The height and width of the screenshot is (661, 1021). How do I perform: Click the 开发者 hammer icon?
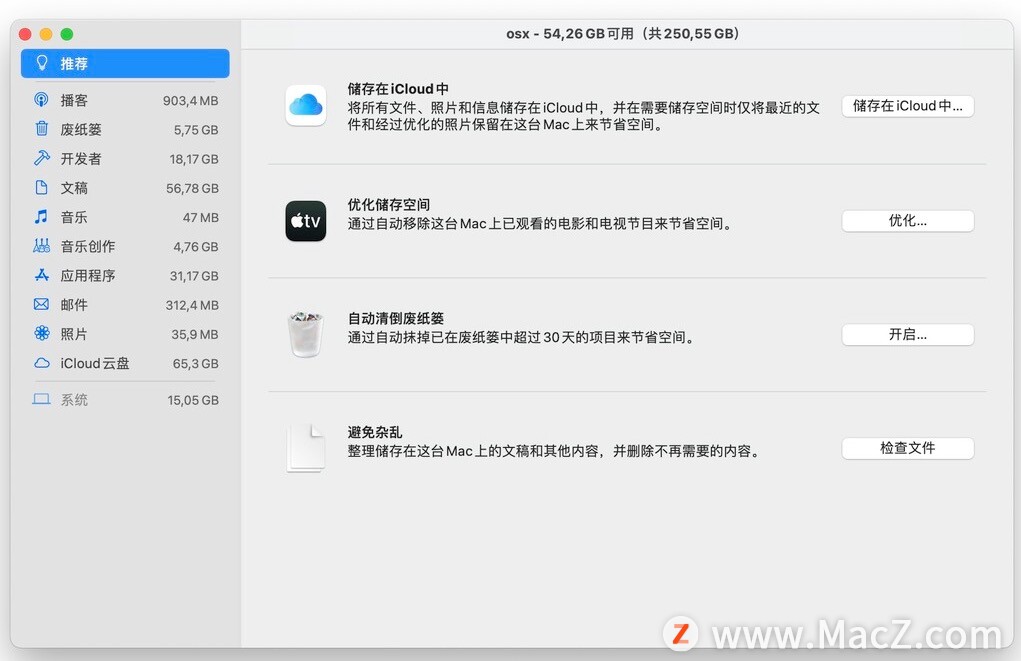[40, 158]
